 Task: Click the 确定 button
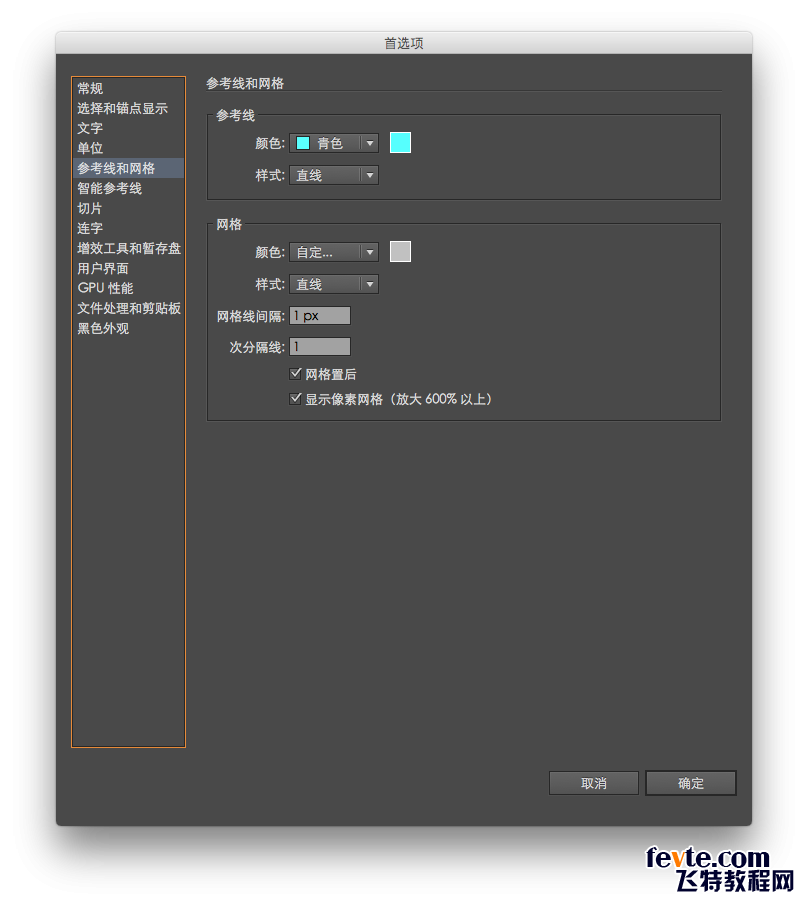[x=691, y=784]
